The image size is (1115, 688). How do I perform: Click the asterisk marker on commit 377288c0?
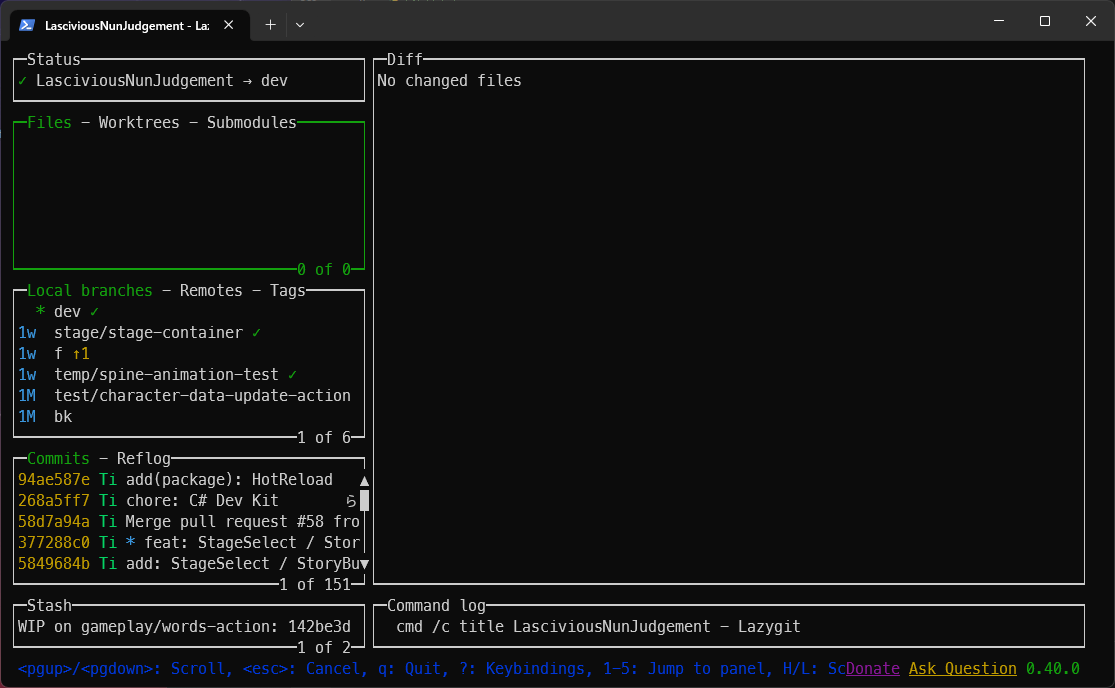tap(130, 542)
